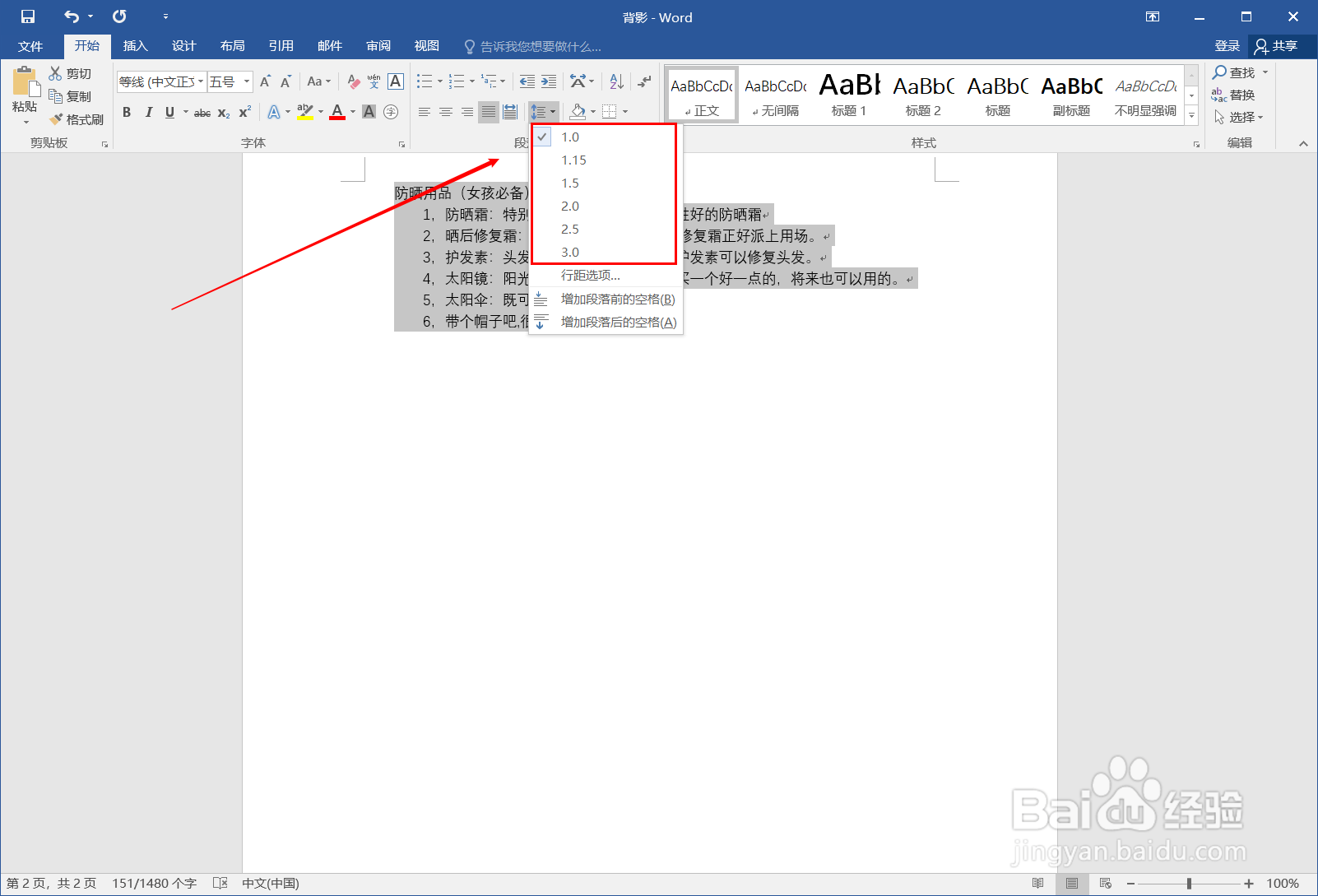Click the center alignment icon
The width and height of the screenshot is (1318, 896).
tap(445, 112)
